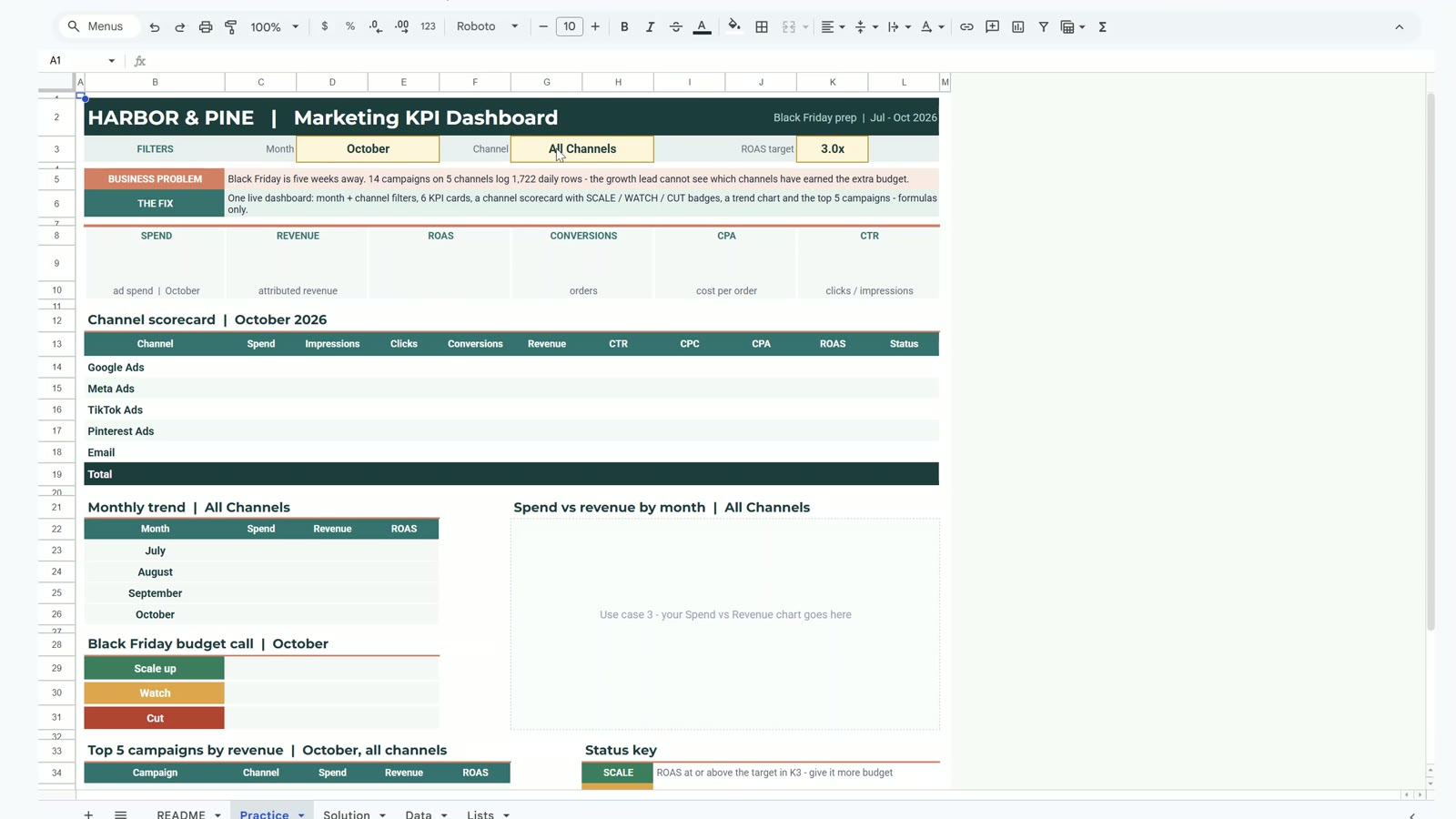Click the functions sigma icon
This screenshot has height=819, width=1456.
point(1102,27)
